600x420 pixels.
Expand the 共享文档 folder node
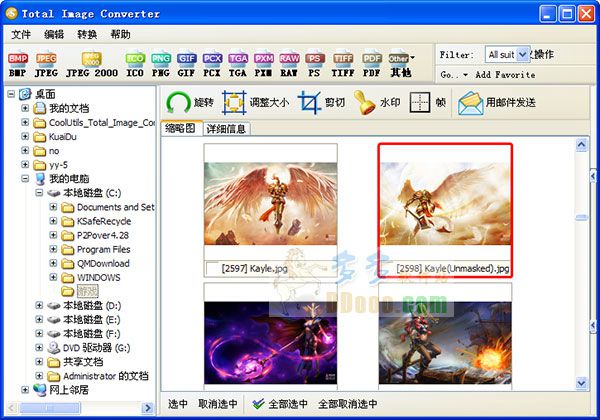tap(39, 362)
